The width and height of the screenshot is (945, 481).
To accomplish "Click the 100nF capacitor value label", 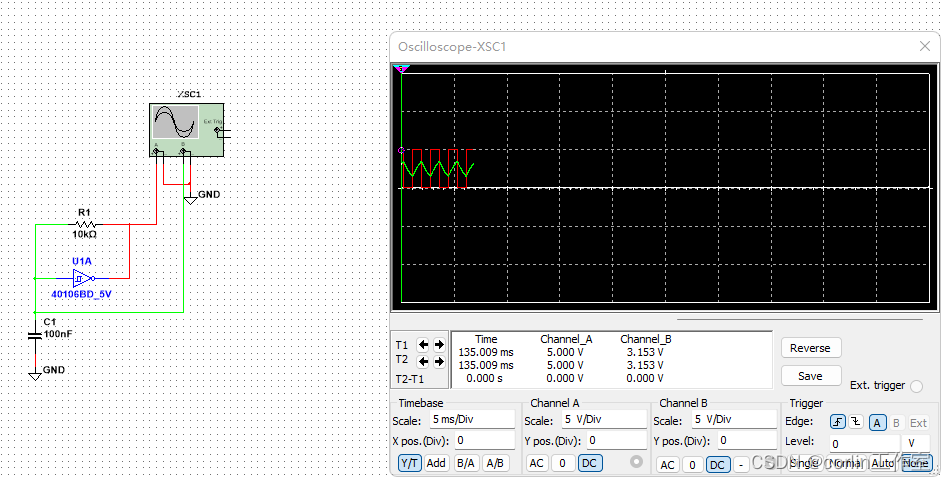I will 58,333.
